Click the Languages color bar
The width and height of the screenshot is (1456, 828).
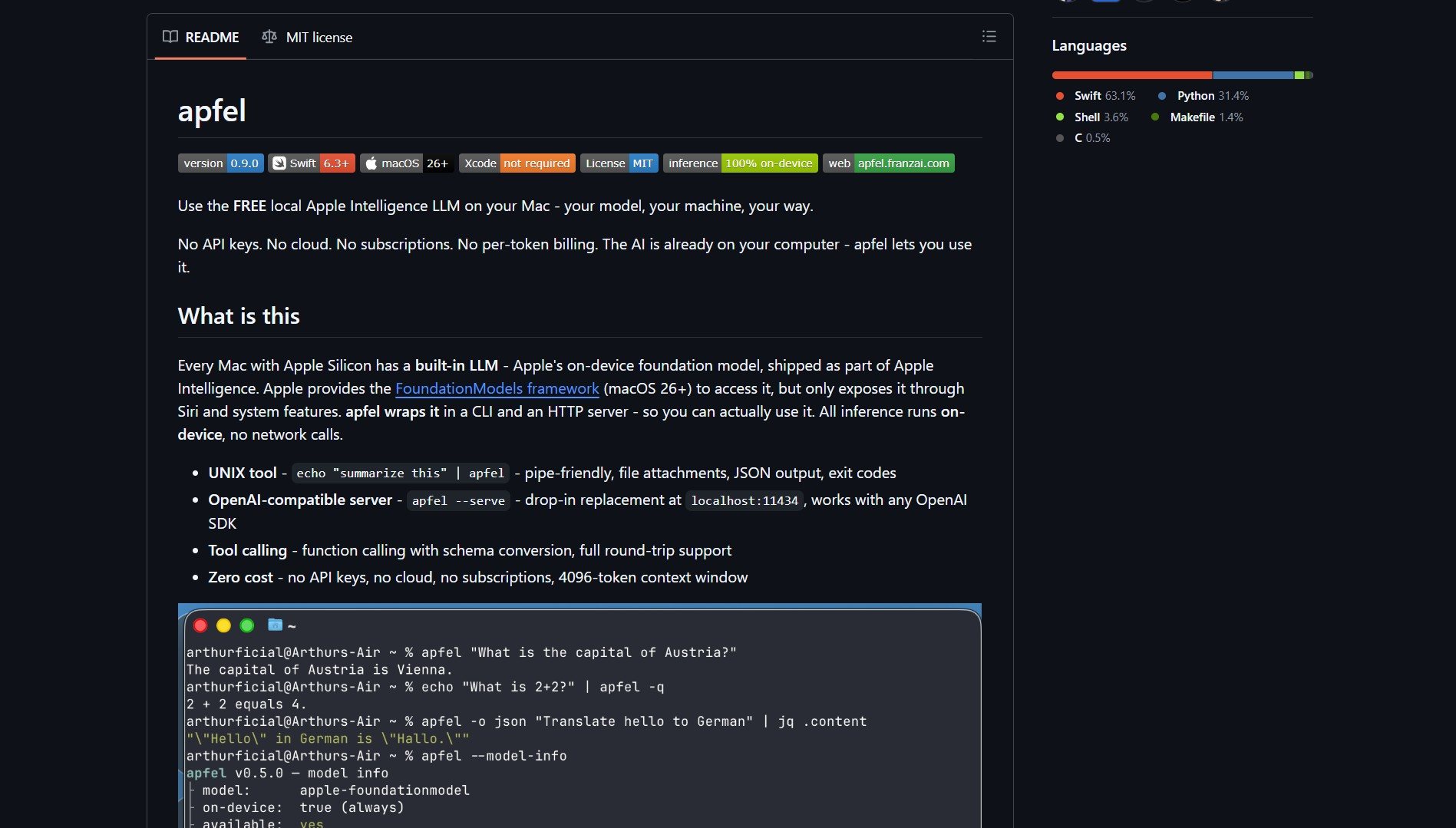click(x=1182, y=74)
